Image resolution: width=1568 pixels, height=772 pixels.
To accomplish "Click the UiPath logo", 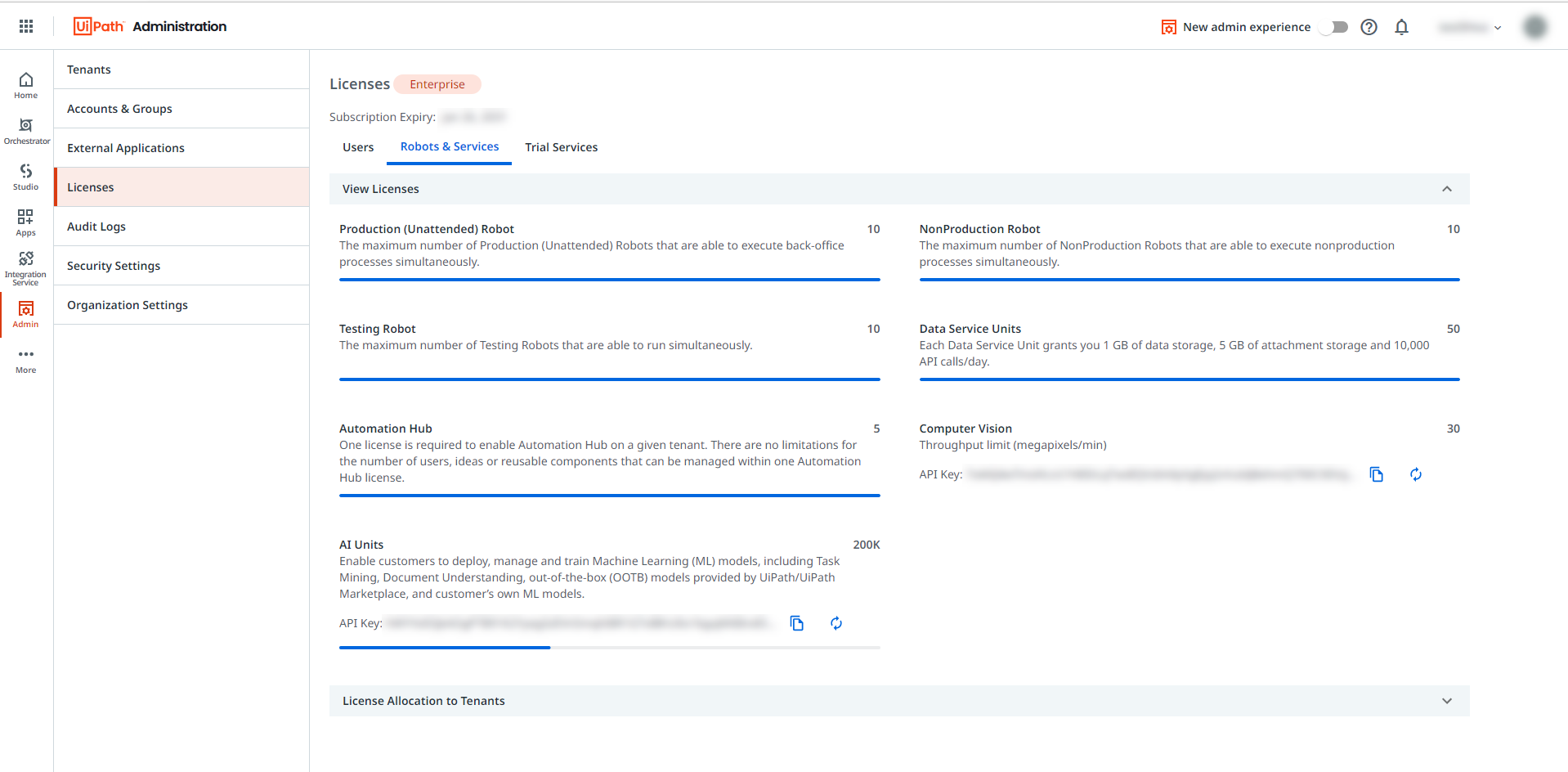I will (98, 26).
